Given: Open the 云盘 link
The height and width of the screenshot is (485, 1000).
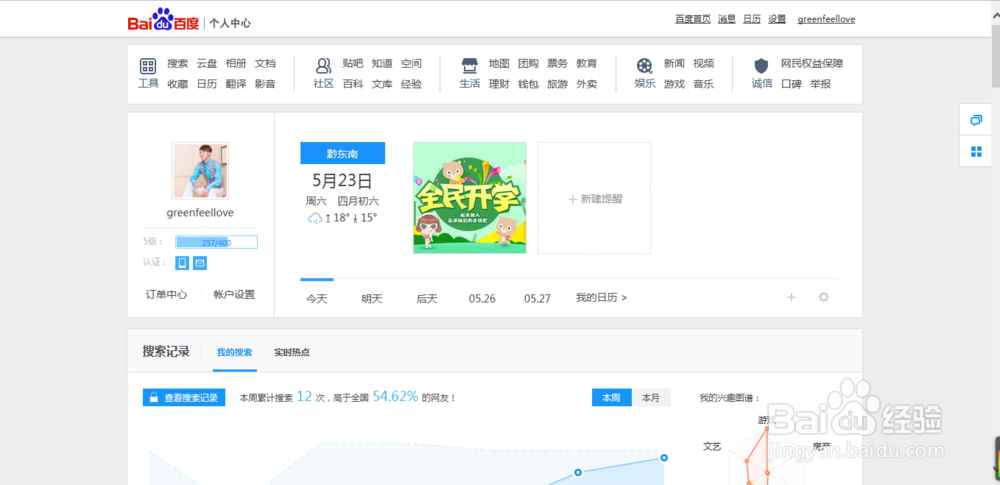Looking at the screenshot, I should [x=207, y=63].
